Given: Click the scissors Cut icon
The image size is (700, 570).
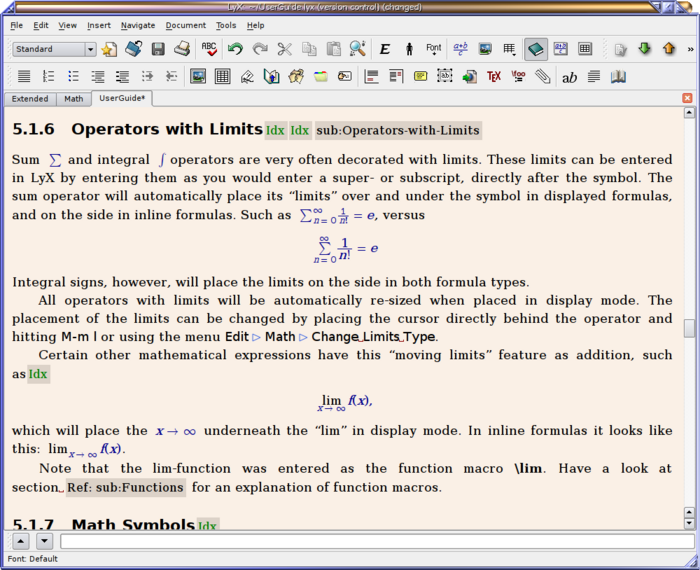Looking at the screenshot, I should click(x=285, y=48).
